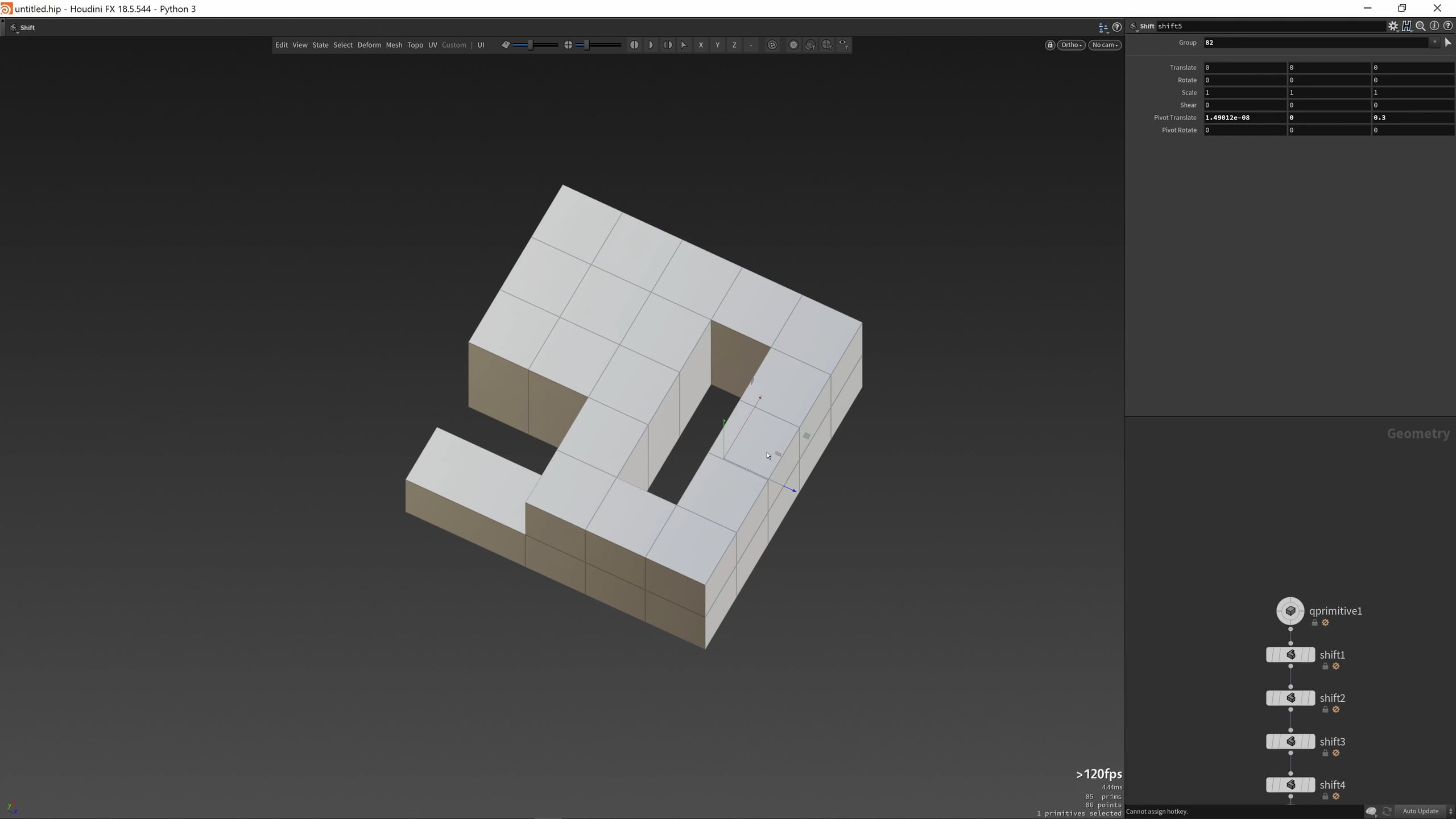Click the magnifier search icon in parameter pane
Screen dimensions: 1456x819
point(1420,26)
